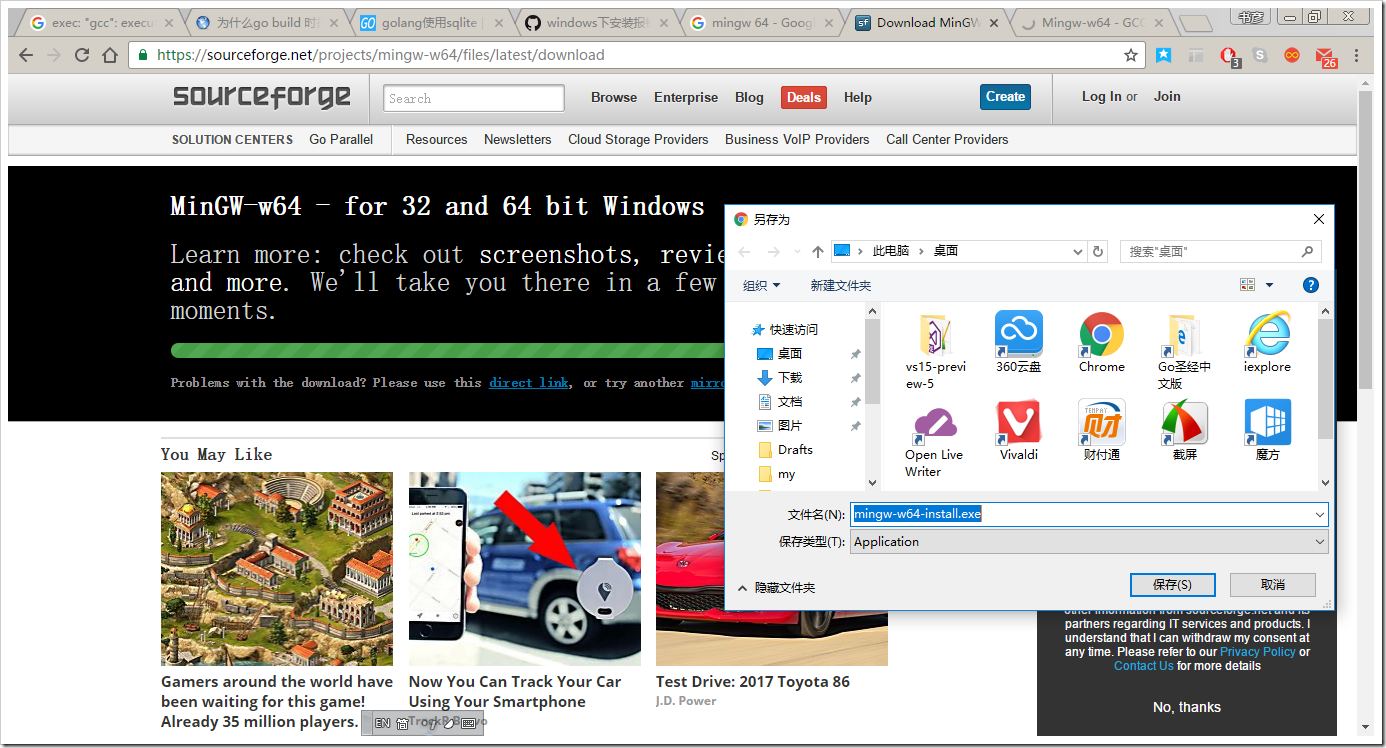Select the Go圣经中文版 folder
Viewport: 1386px width, 748px height.
pos(1185,350)
